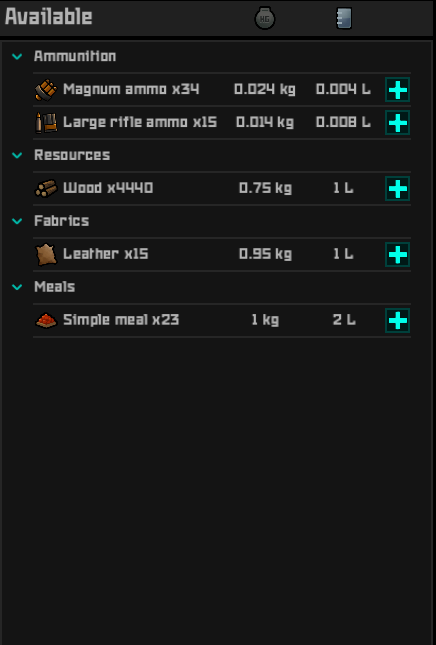Add Wood using its plus button

[397, 188]
